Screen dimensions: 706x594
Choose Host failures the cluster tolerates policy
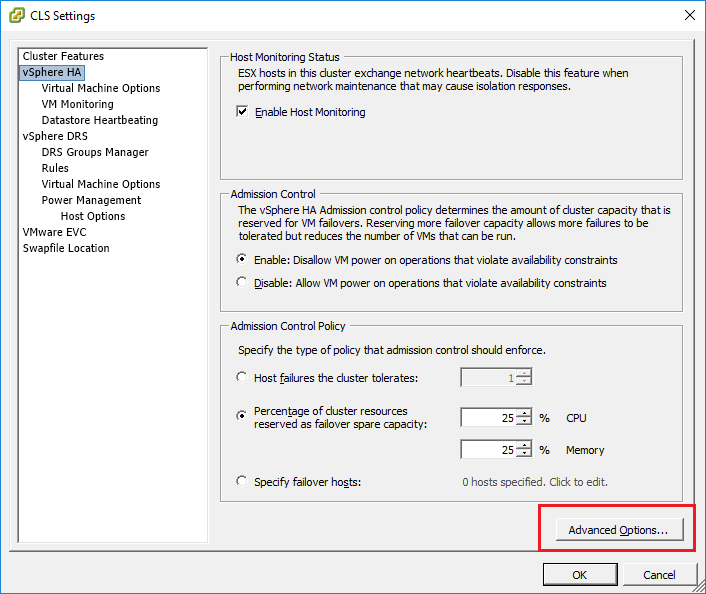(x=242, y=377)
